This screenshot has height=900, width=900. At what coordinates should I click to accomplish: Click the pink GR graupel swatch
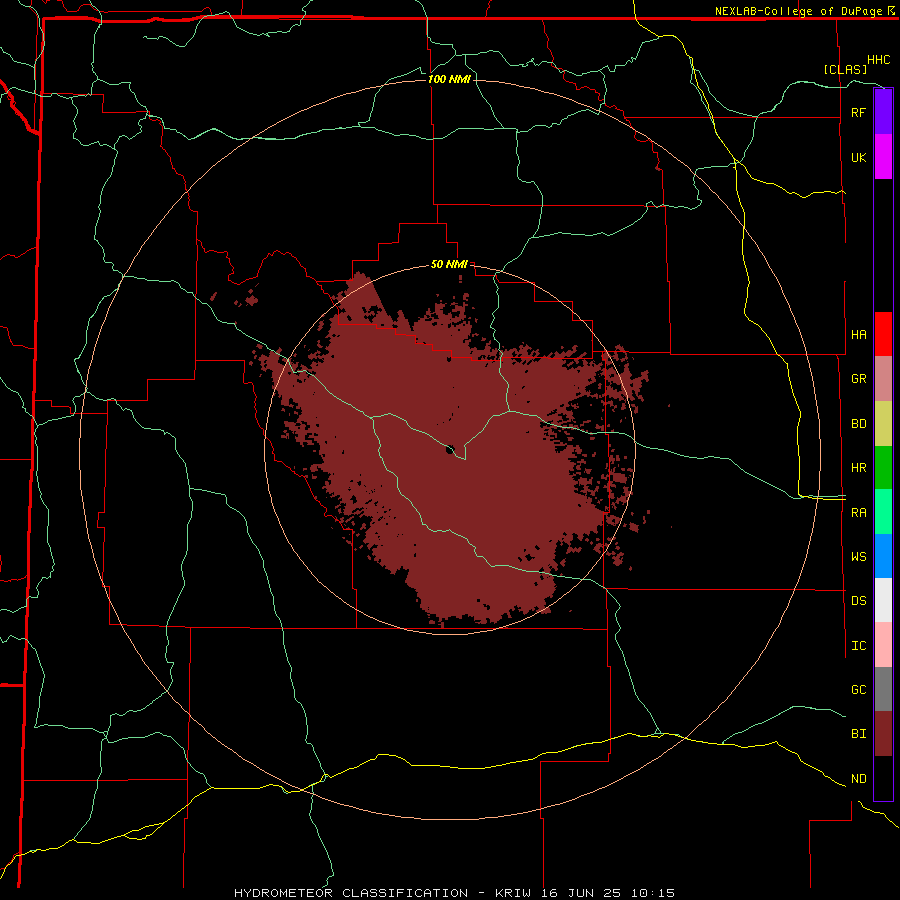pyautogui.click(x=883, y=379)
